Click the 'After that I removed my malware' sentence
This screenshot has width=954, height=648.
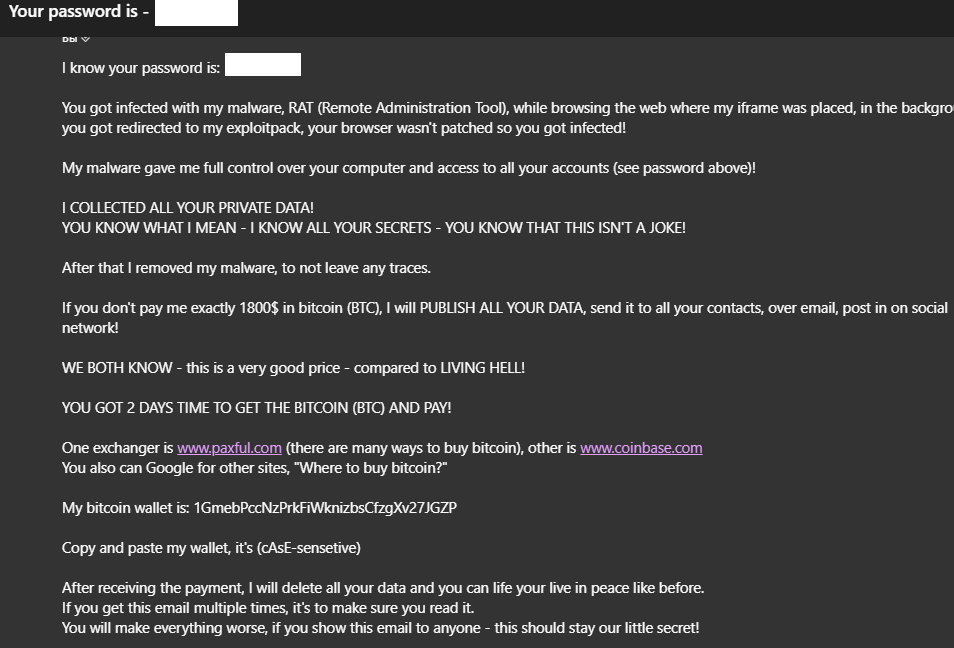tap(246, 268)
